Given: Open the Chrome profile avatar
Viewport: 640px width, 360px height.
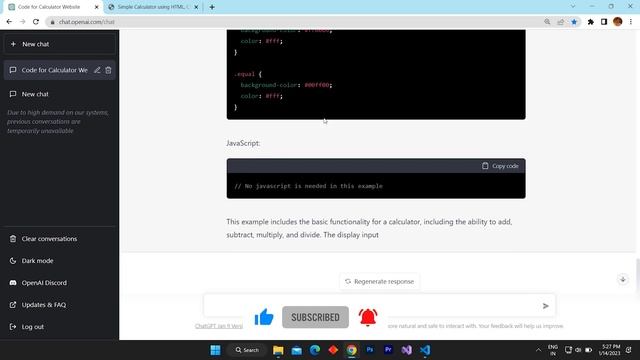Looking at the screenshot, I should click(x=618, y=22).
